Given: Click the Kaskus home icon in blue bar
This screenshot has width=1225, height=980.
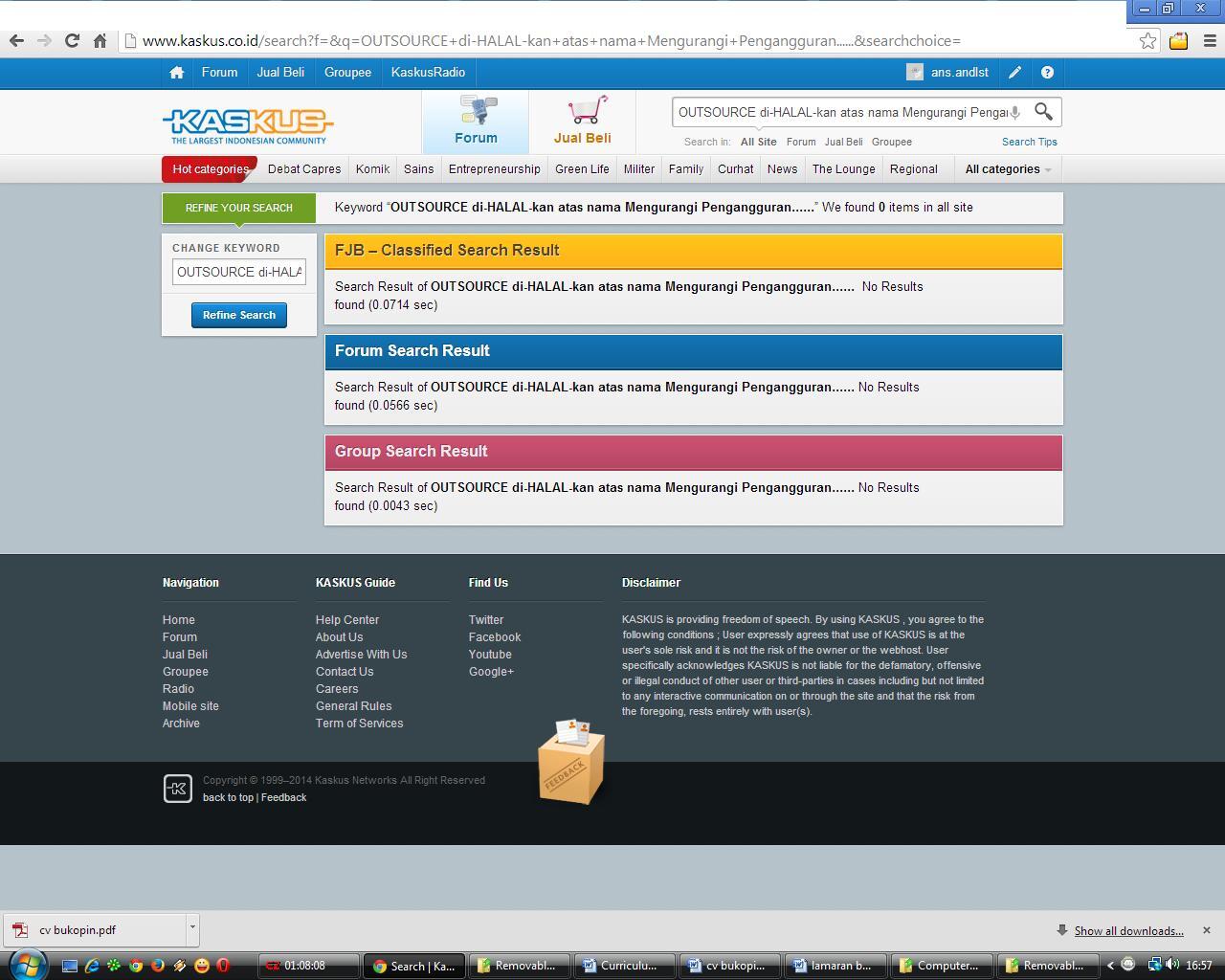Looking at the screenshot, I should coord(176,72).
